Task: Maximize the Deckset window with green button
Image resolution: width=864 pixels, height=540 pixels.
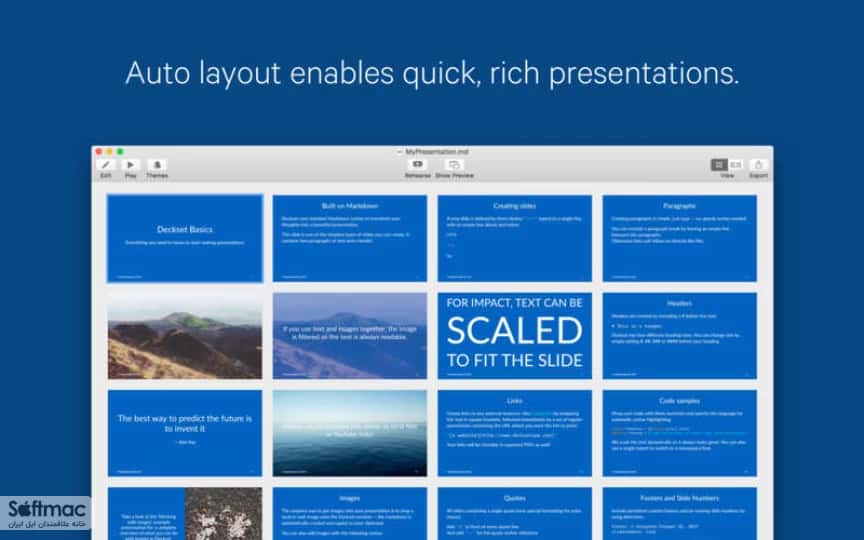Action: 120,152
